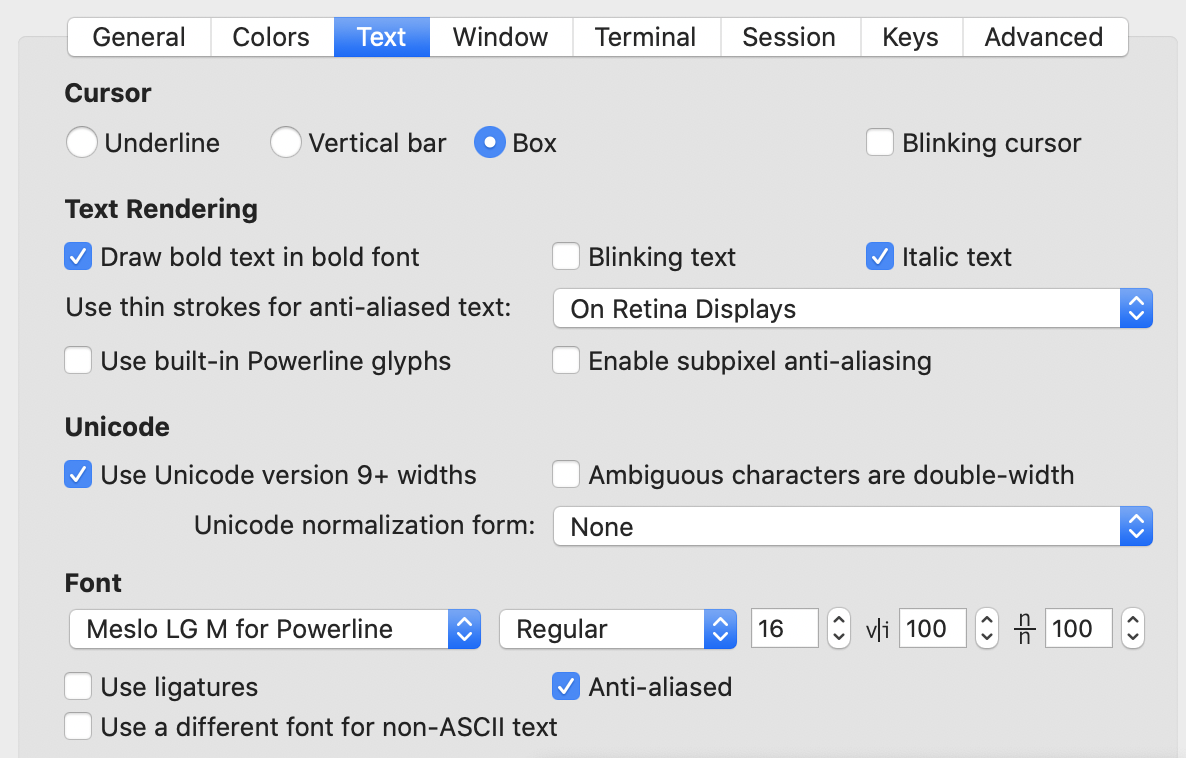Turn on Blinking text
The image size is (1186, 758).
tap(566, 256)
